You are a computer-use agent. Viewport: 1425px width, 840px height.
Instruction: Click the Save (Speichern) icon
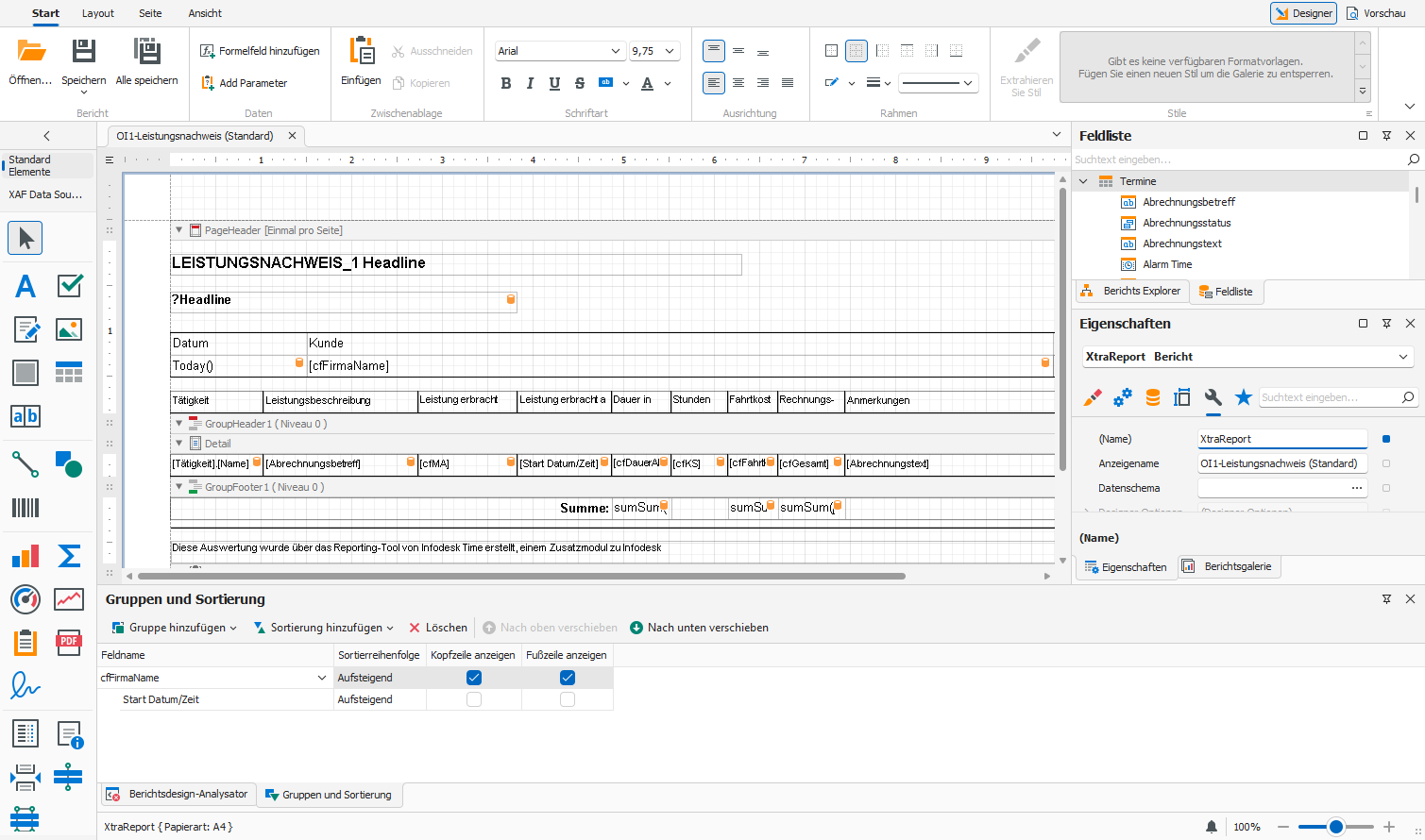[83, 52]
